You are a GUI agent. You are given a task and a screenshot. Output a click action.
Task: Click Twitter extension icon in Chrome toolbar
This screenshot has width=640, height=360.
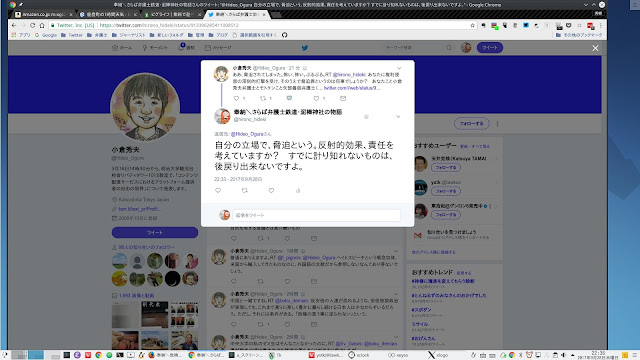tap(526, 25)
